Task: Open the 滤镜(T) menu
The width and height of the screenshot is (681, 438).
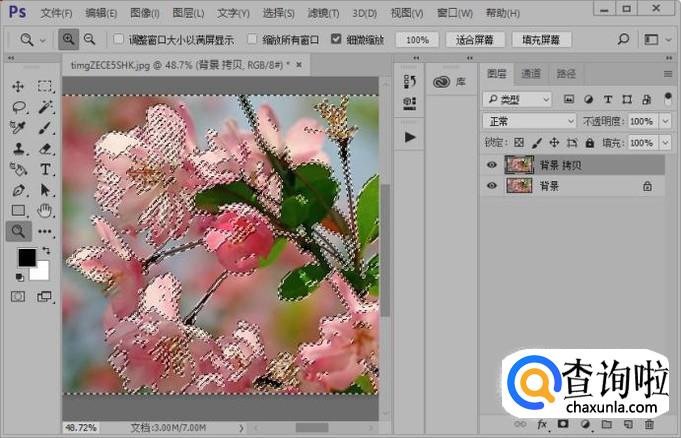Action: (324, 13)
